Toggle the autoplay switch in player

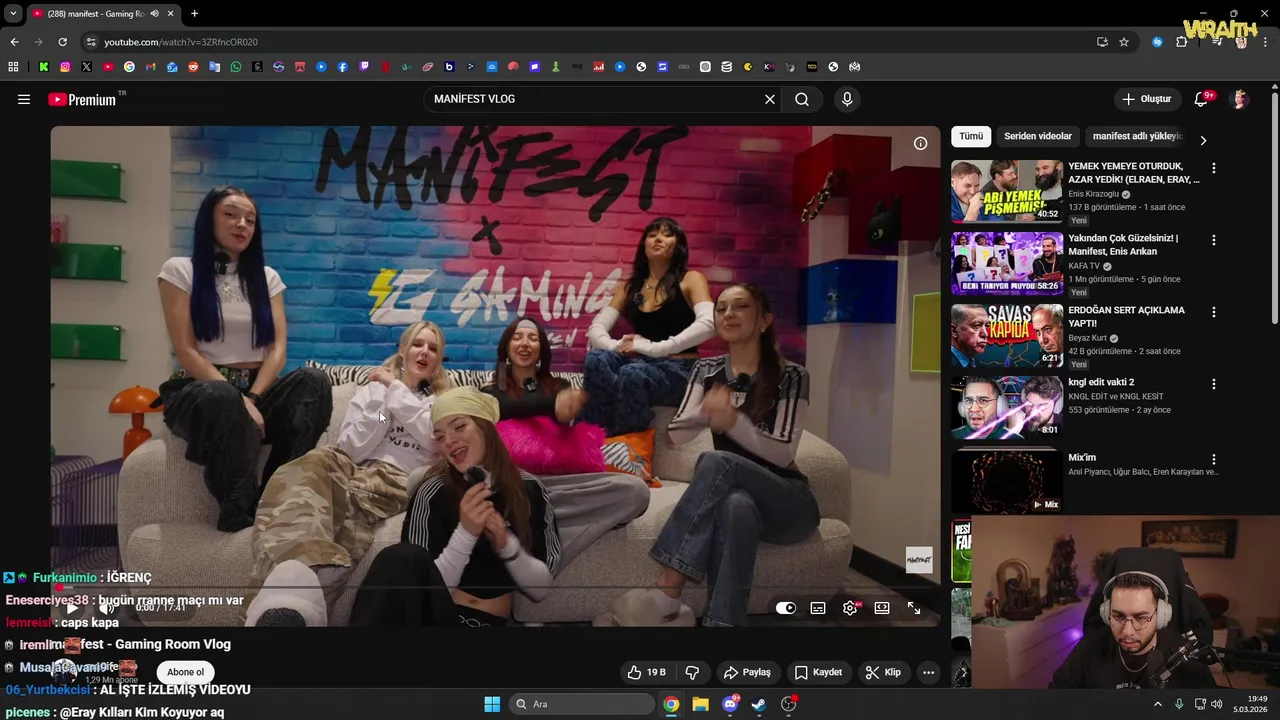click(x=786, y=608)
